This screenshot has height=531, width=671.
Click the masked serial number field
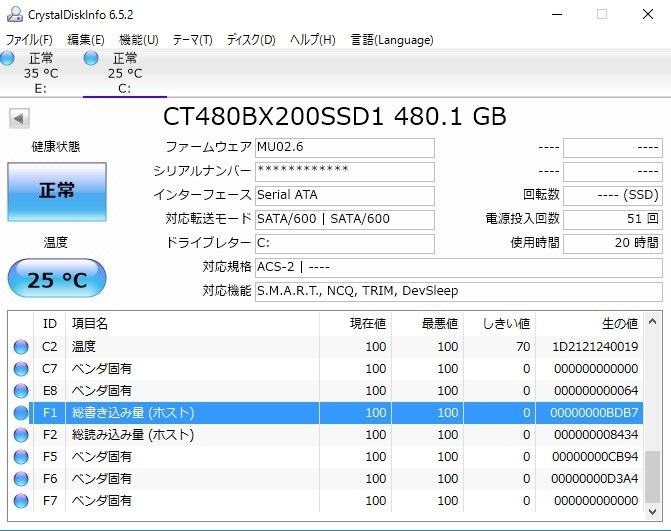344,172
